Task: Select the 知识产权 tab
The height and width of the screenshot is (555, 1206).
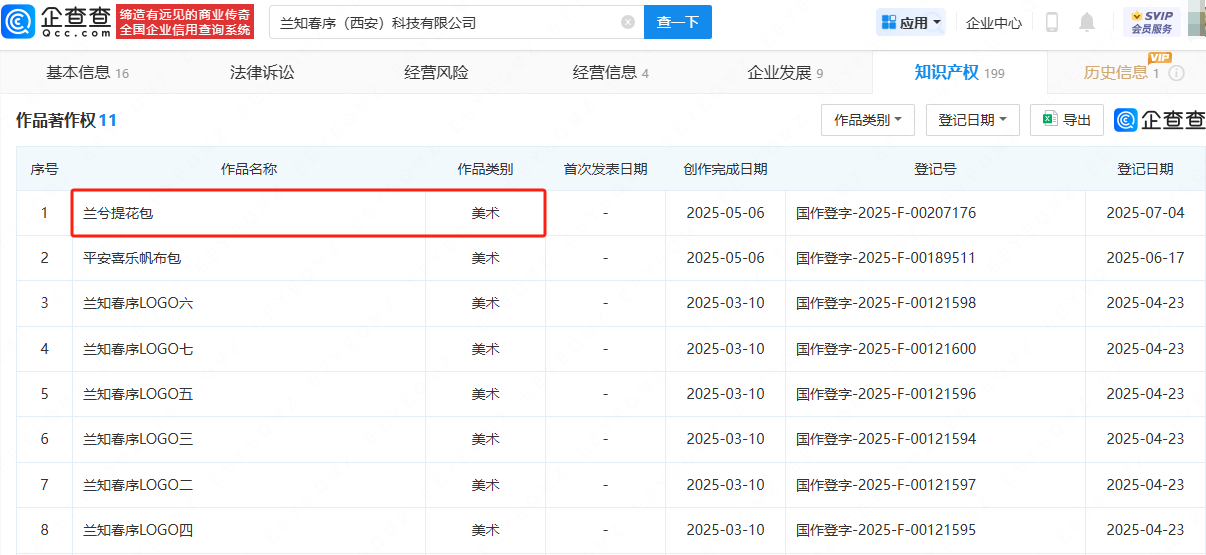Action: pyautogui.click(x=959, y=72)
